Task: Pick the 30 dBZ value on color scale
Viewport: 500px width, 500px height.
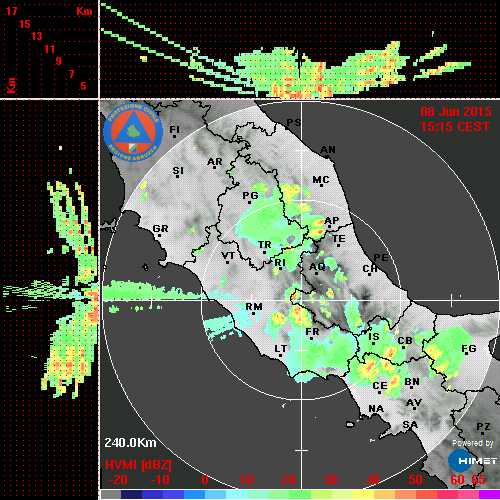Action: click(330, 480)
